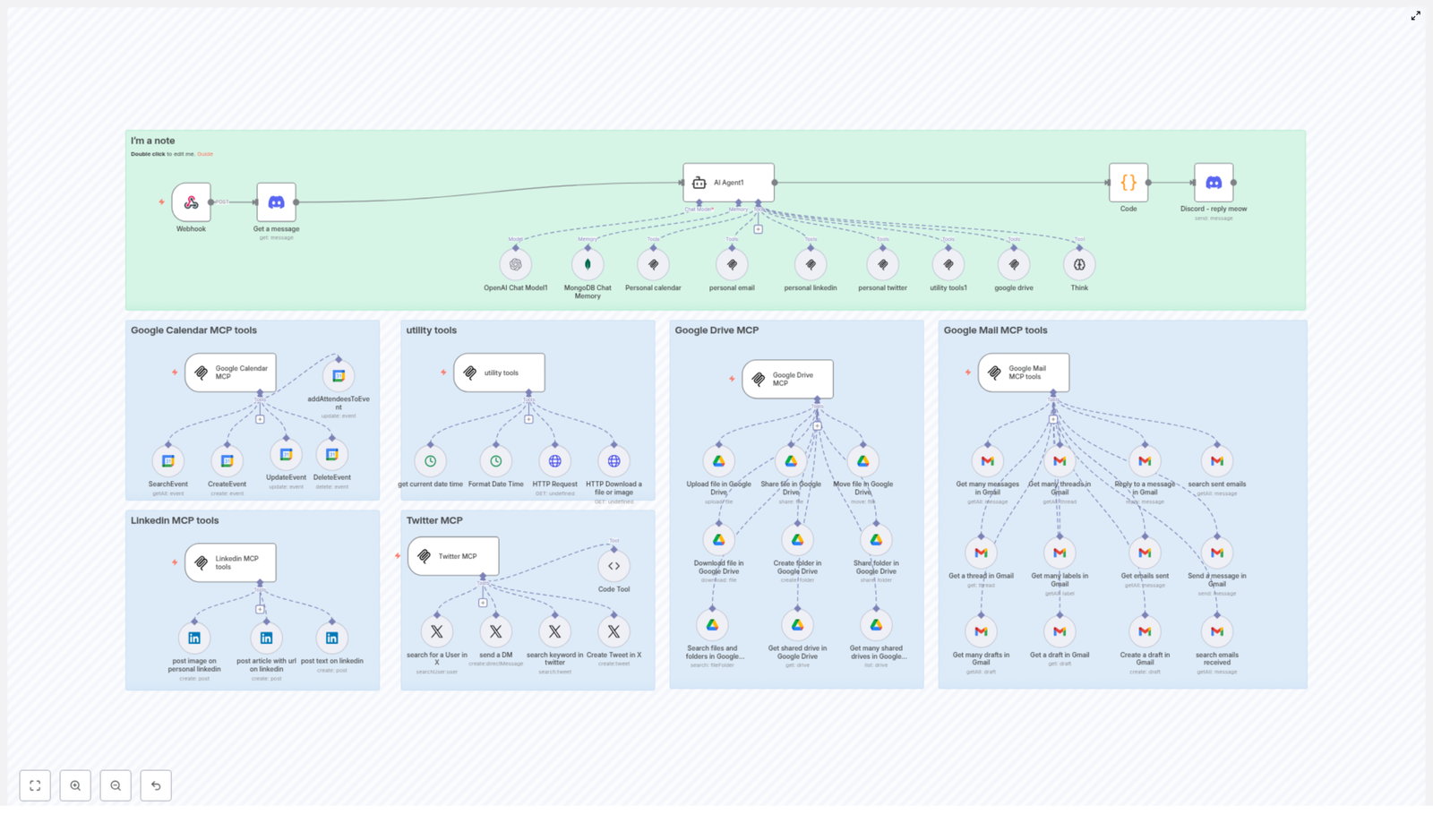Select the "post image on personal linkedin" node
The image size is (1433, 840).
point(193,638)
